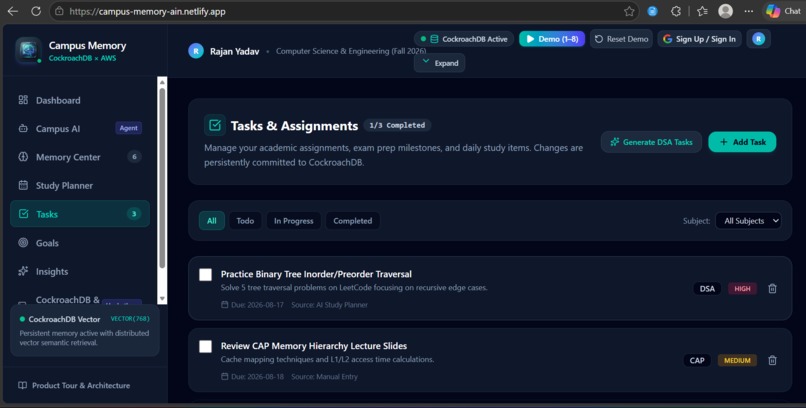Open the browser favorites list icon
Viewport: 806px width, 408px height.
pyautogui.click(x=702, y=11)
